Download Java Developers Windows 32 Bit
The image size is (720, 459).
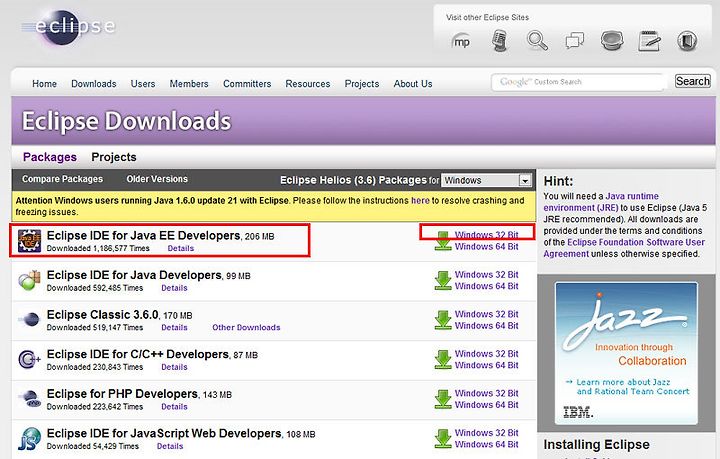[x=486, y=274]
